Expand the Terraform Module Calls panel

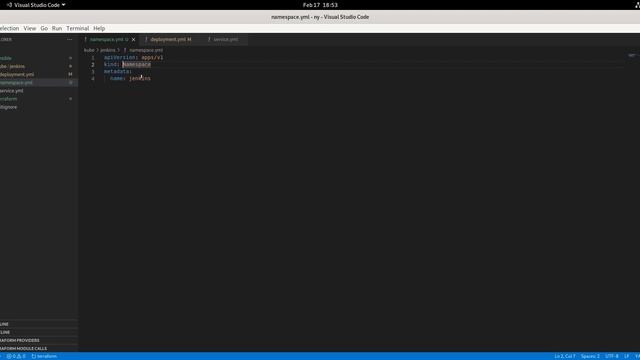point(39,349)
